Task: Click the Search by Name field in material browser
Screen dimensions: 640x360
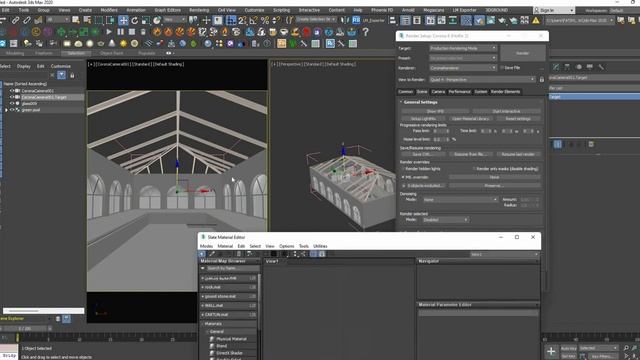Action: pyautogui.click(x=233, y=268)
